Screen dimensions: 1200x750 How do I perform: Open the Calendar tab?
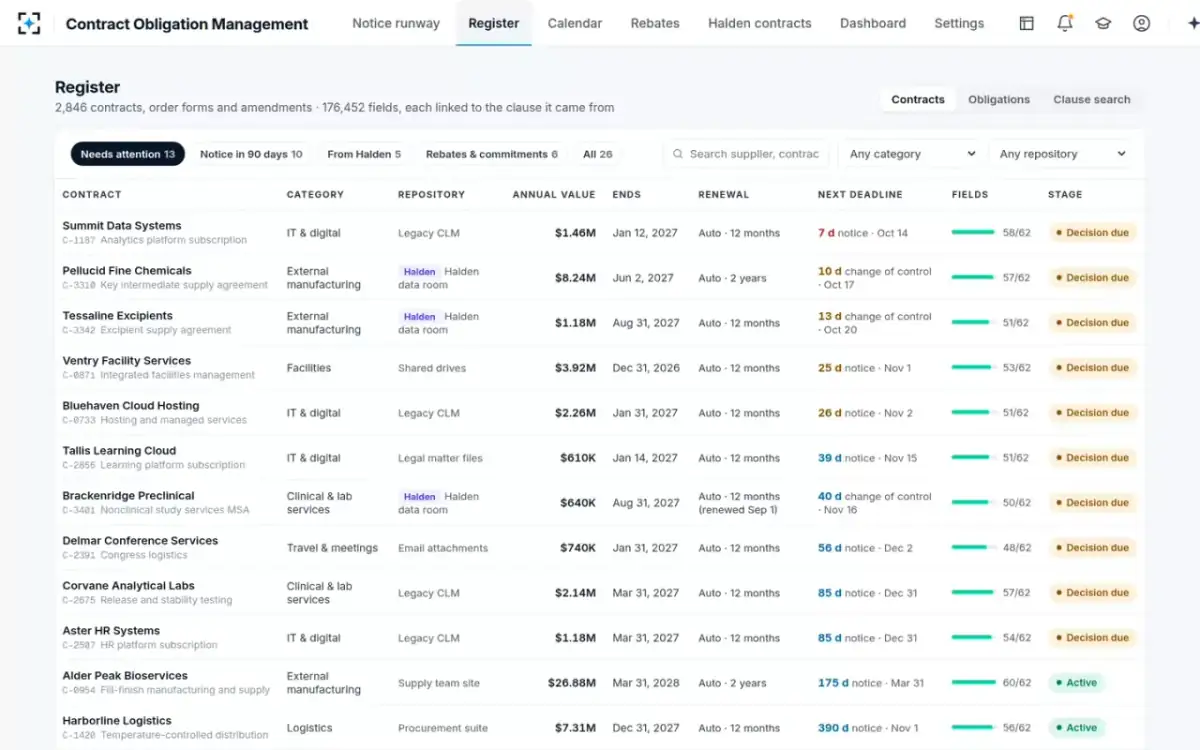click(x=575, y=23)
